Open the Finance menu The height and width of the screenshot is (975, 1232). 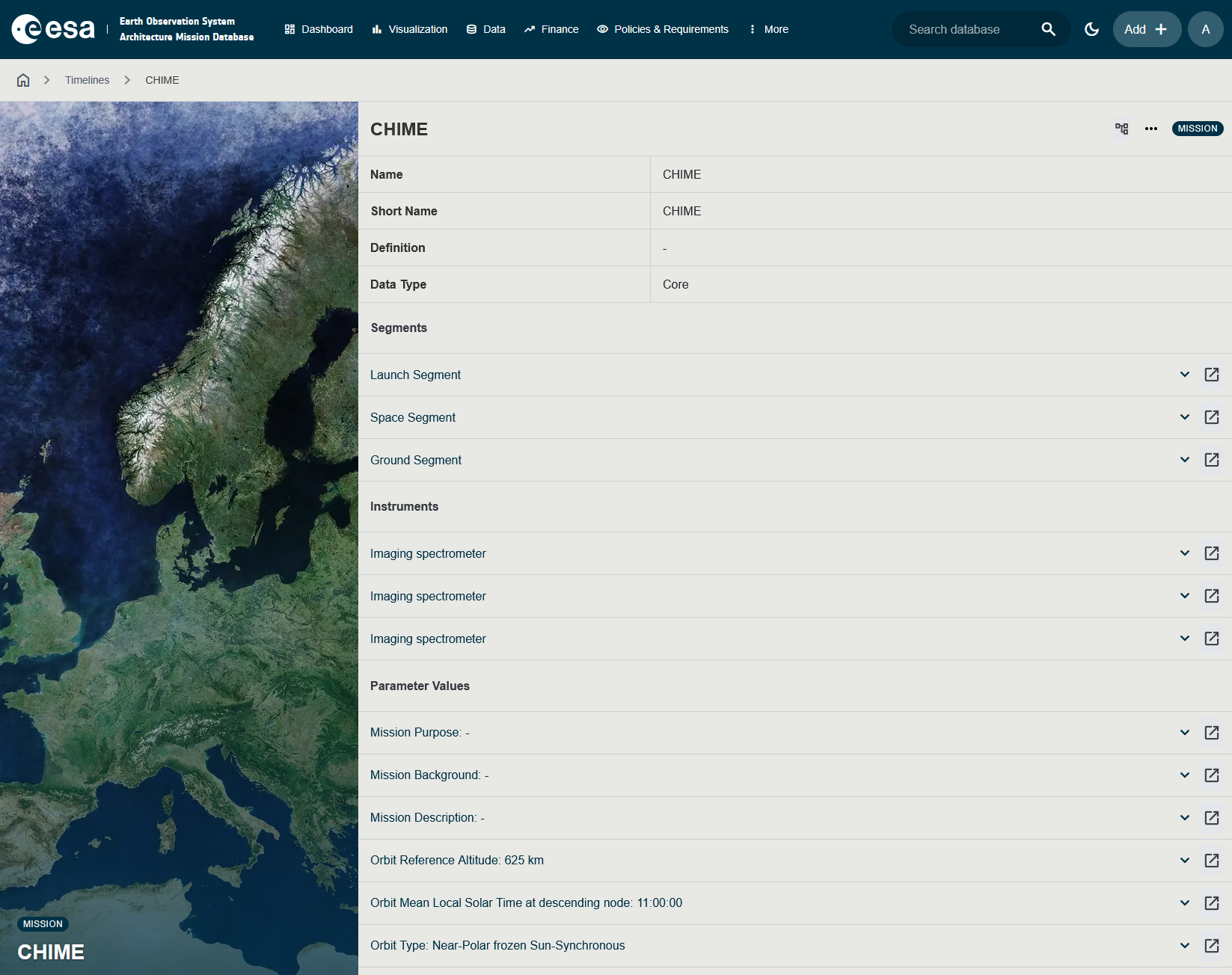[x=551, y=29]
